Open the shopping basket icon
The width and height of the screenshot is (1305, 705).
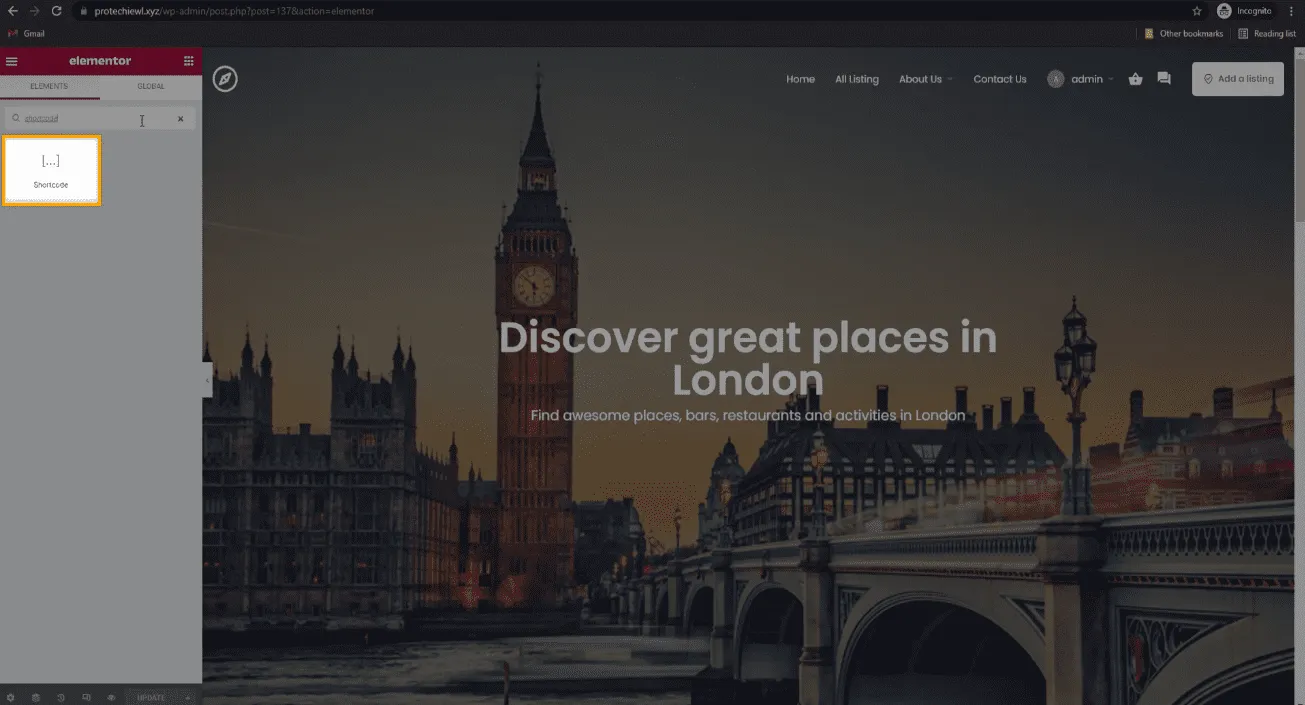pos(1135,79)
